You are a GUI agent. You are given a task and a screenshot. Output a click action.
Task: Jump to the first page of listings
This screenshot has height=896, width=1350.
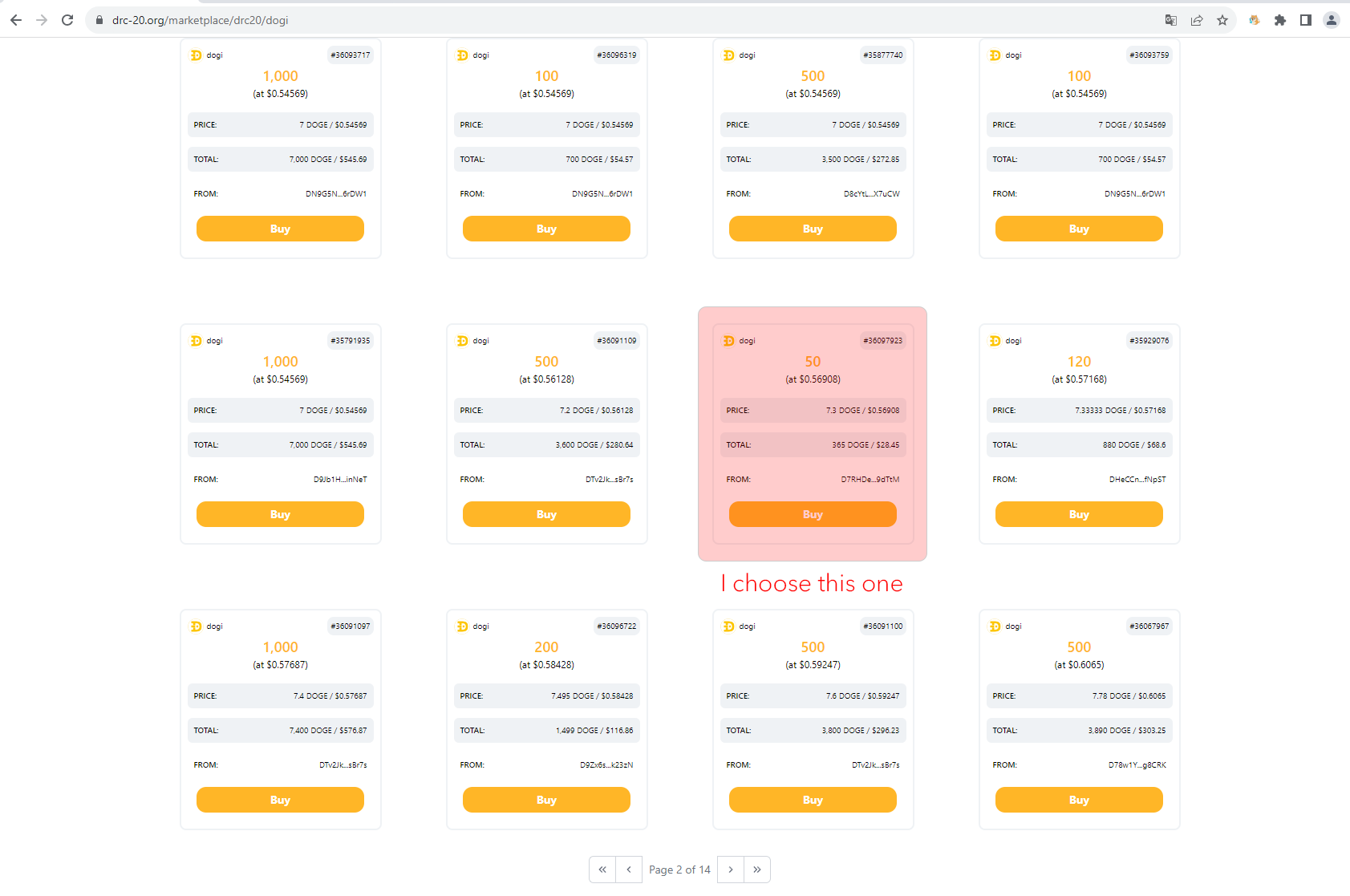coord(602,870)
